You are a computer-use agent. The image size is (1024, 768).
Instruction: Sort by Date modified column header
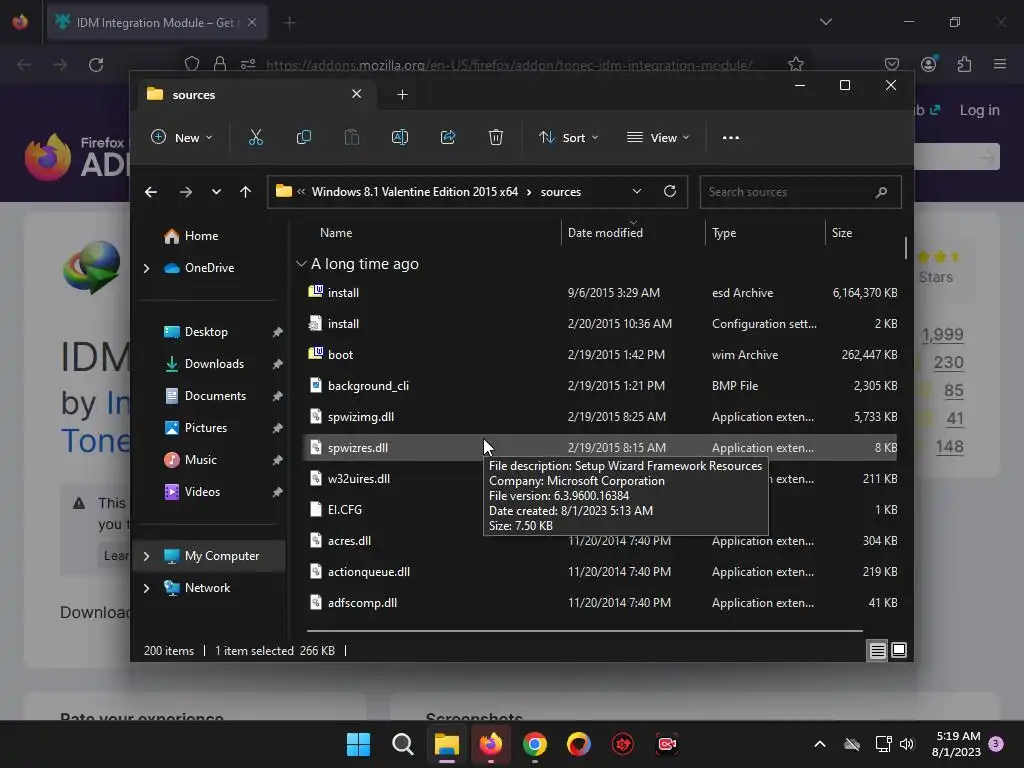click(605, 232)
